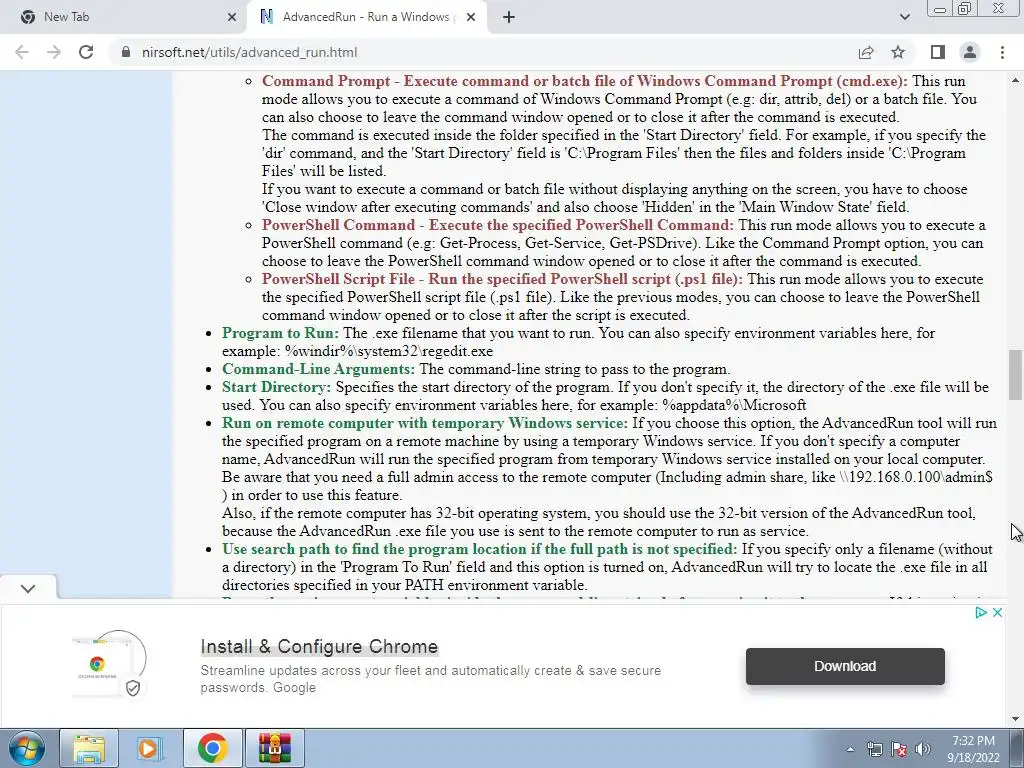Go forward to the next page
This screenshot has width=1024, height=768.
click(x=54, y=52)
